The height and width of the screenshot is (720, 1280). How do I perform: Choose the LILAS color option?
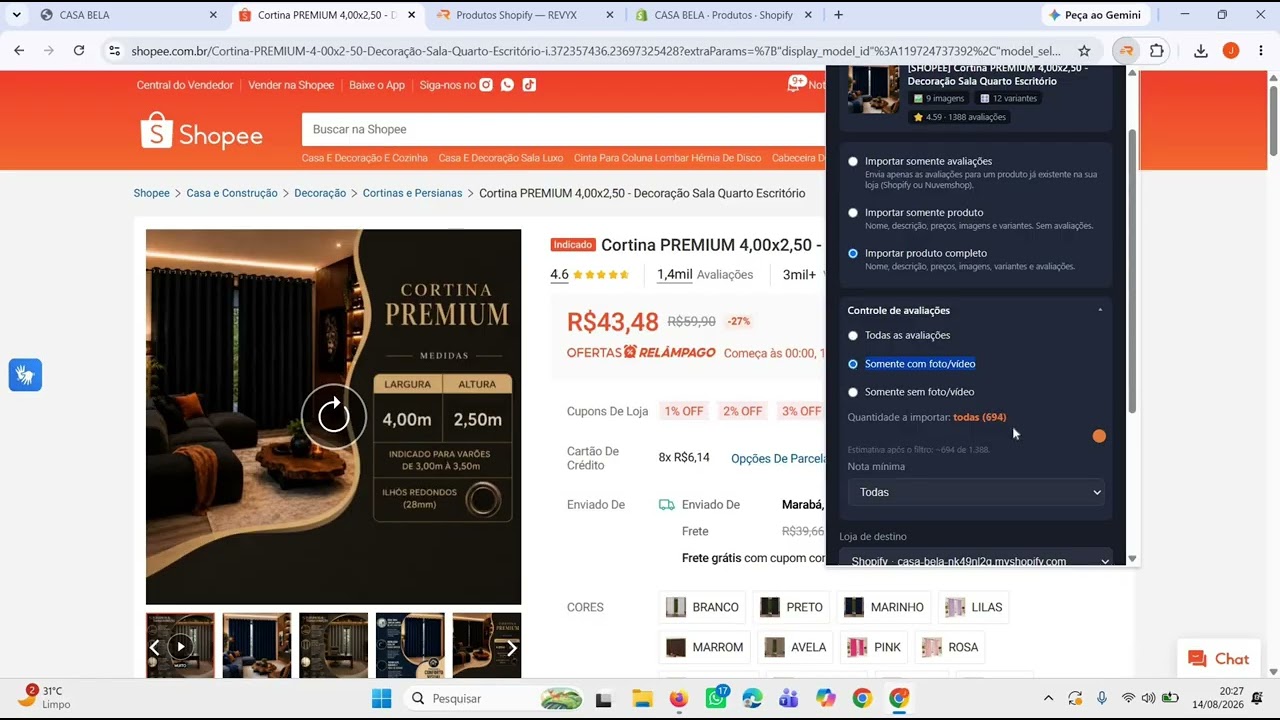pos(973,607)
